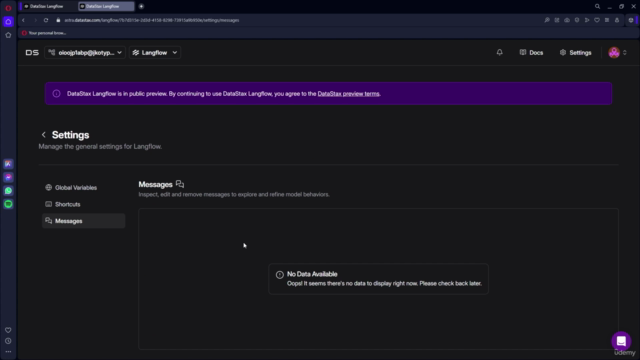Viewport: 640px width, 360px height.
Task: Click the Messages heading chat icon
Action: point(180,184)
